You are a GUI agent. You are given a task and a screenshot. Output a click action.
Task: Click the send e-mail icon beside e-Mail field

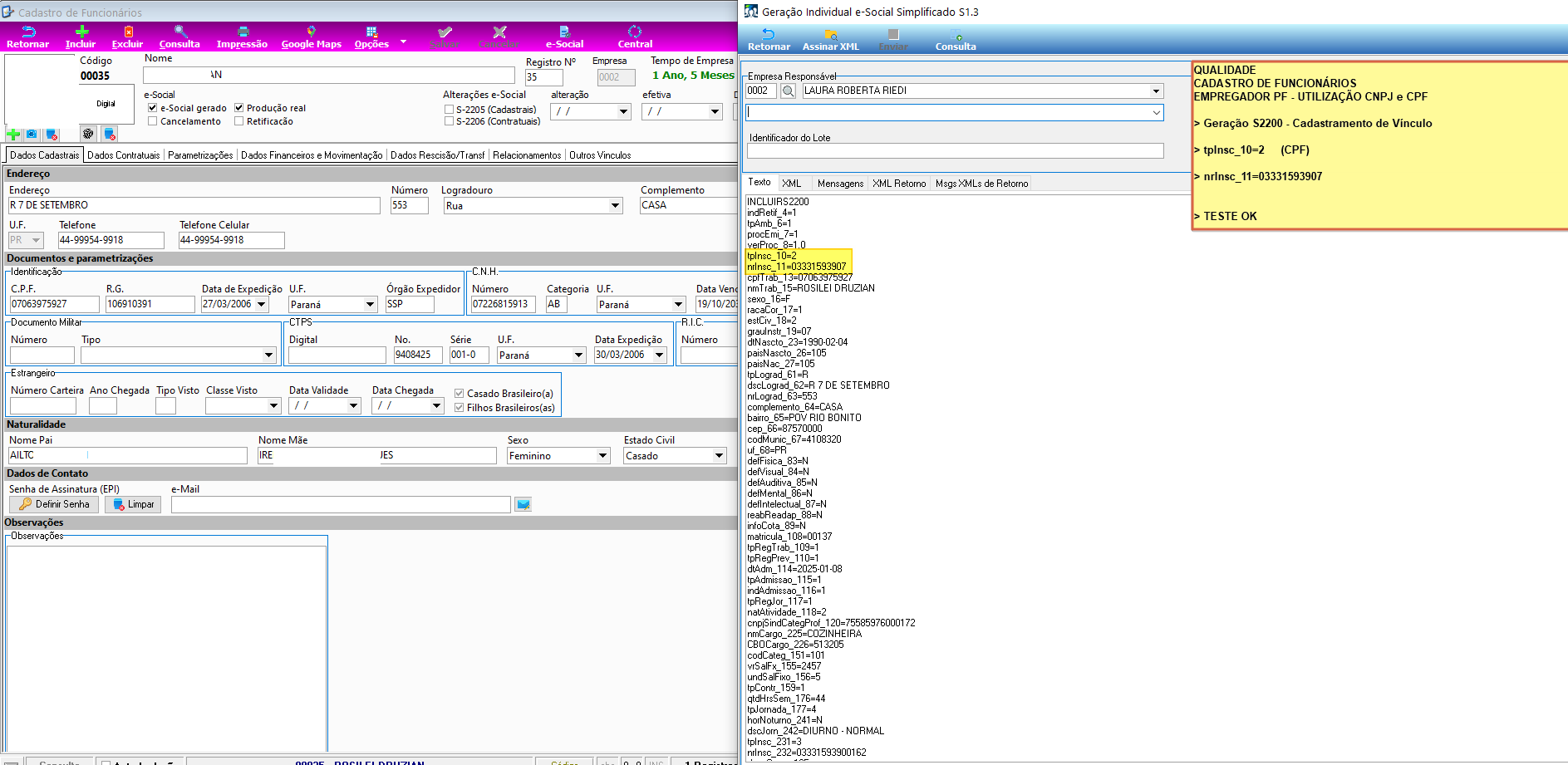523,504
